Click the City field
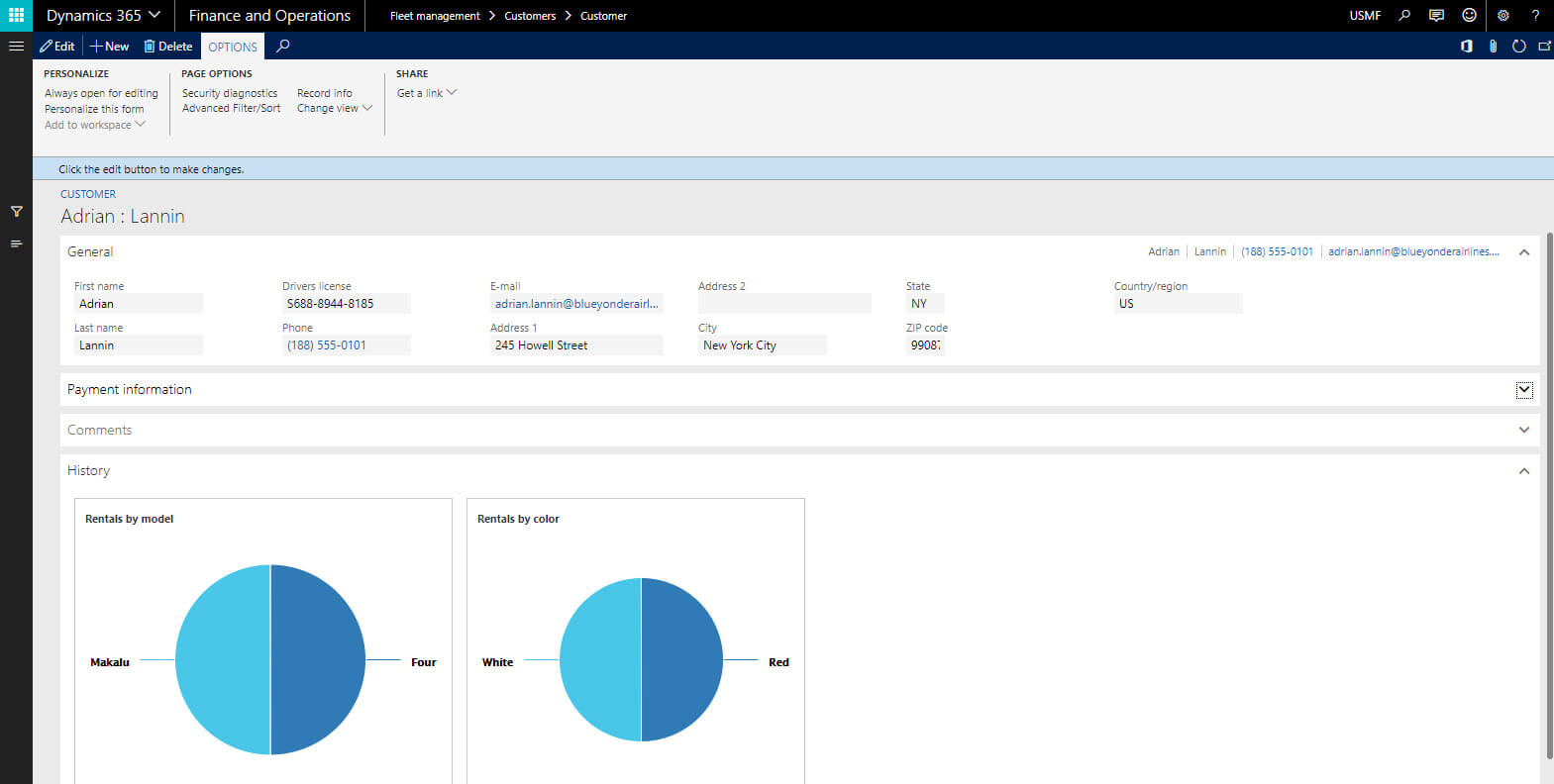The width and height of the screenshot is (1554, 784). coord(762,345)
